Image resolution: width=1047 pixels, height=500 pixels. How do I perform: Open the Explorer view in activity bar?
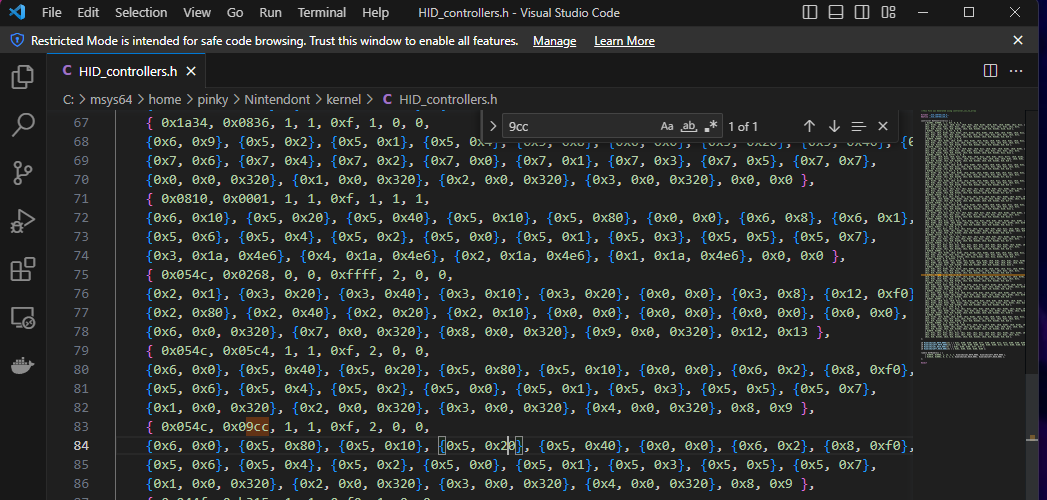point(23,77)
